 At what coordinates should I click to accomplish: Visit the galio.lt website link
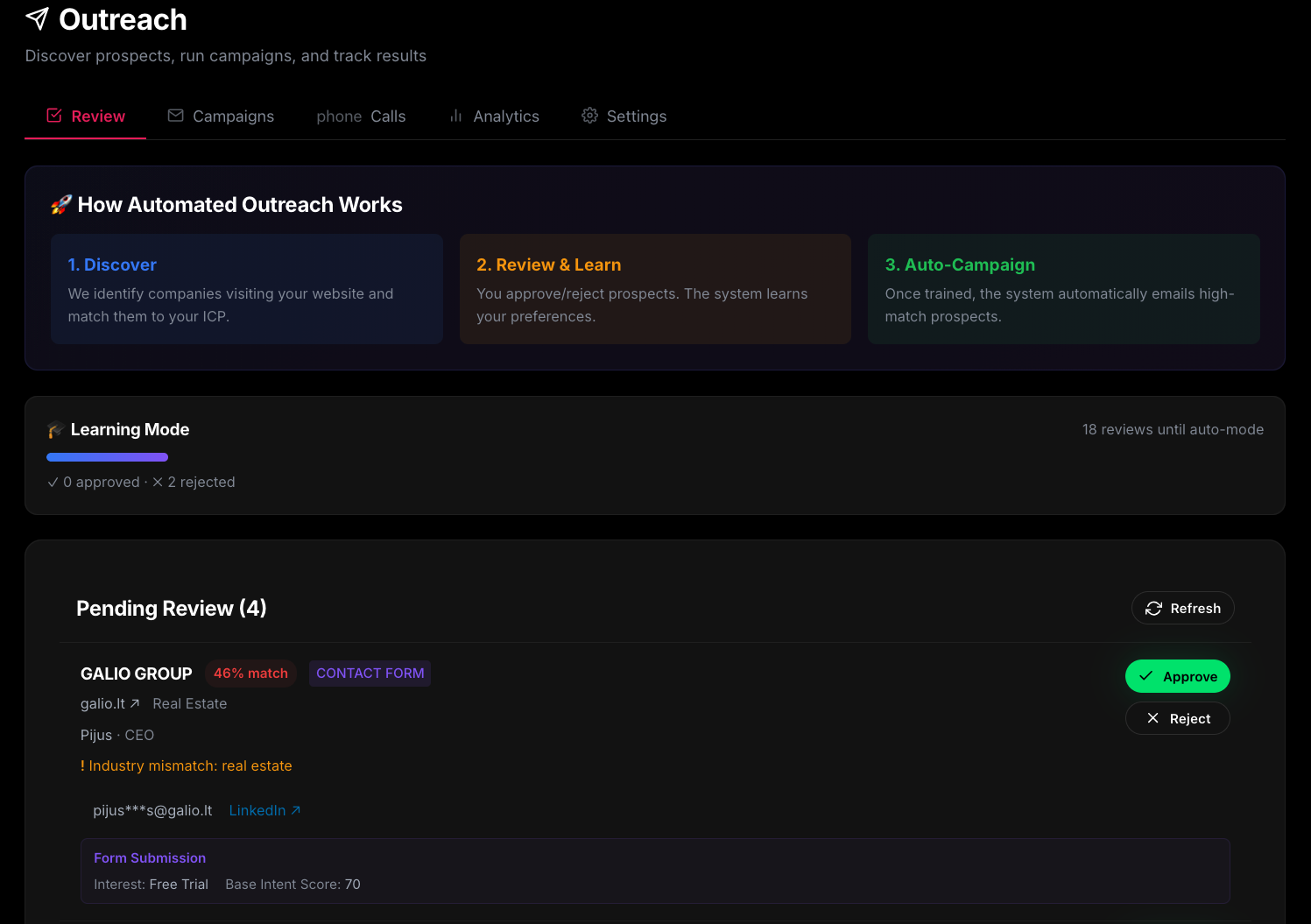pyautogui.click(x=102, y=702)
